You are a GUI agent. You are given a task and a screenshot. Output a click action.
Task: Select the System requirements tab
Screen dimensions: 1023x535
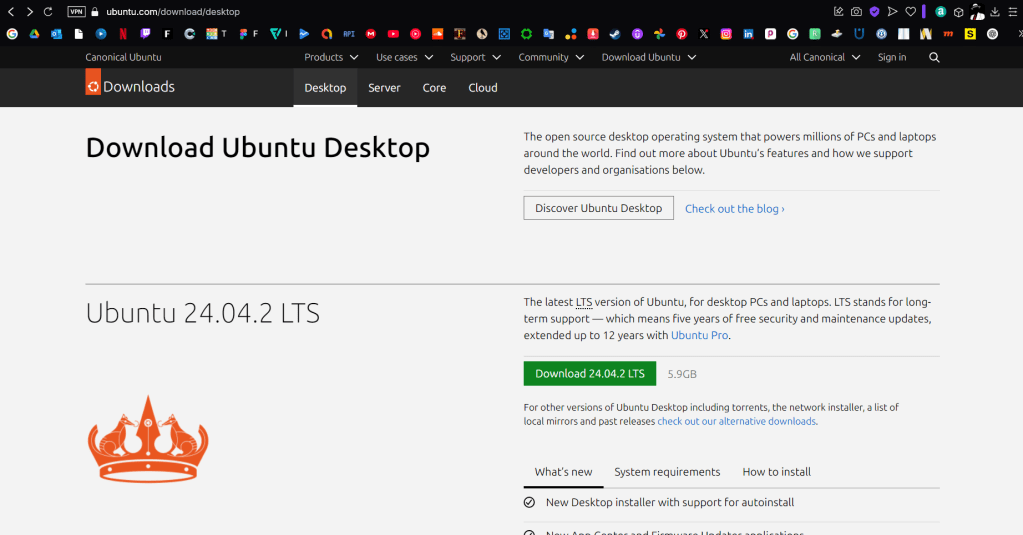click(x=667, y=472)
